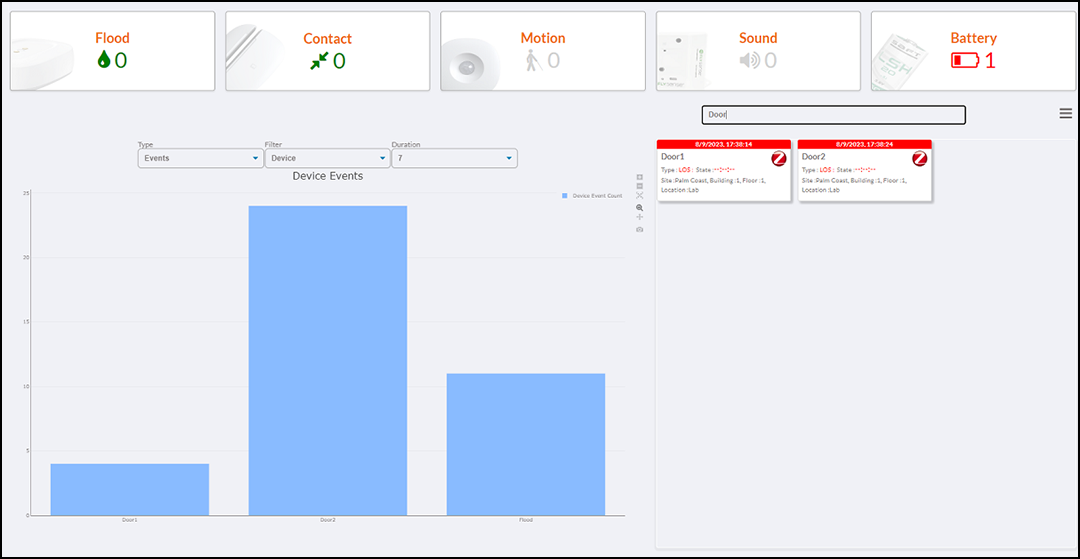Click the chart autoscale crossed-arrows icon
1080x559 pixels.
coord(640,196)
